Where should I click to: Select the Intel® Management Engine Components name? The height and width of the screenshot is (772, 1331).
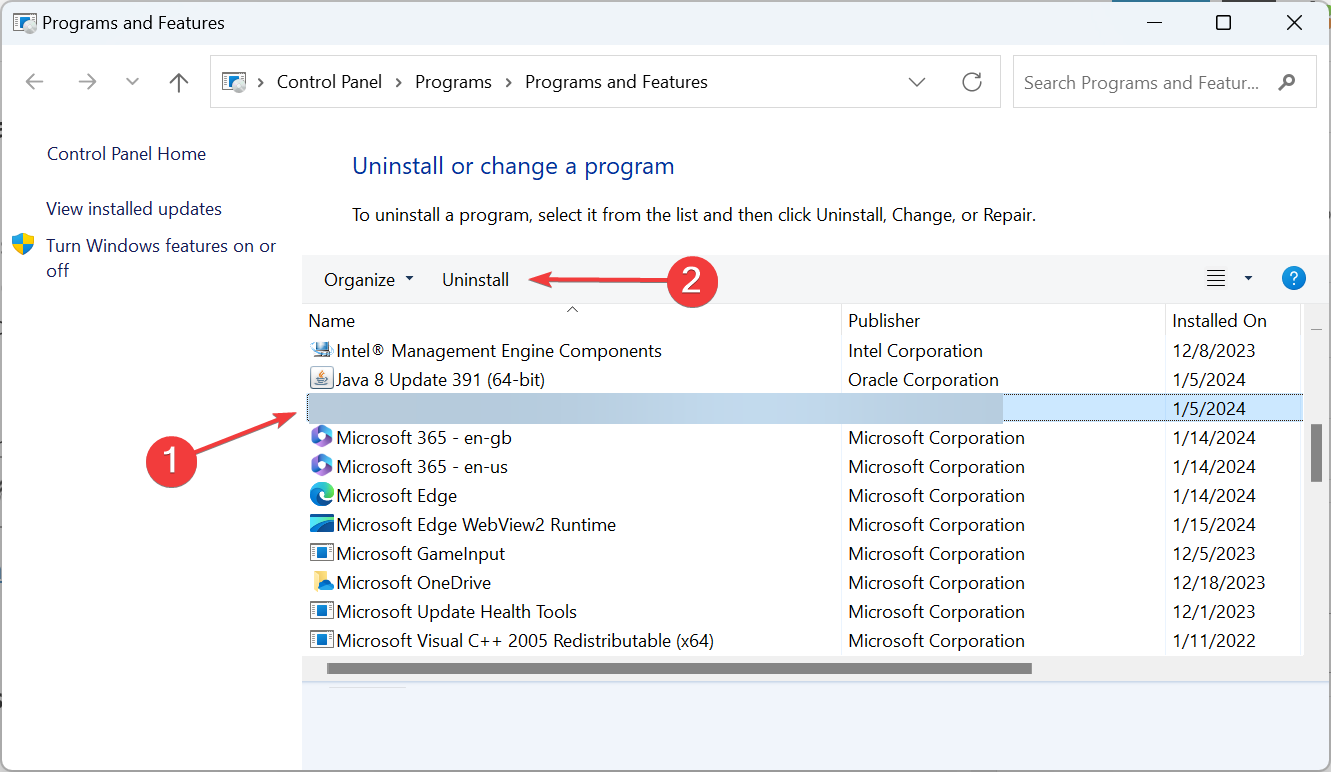coord(499,351)
